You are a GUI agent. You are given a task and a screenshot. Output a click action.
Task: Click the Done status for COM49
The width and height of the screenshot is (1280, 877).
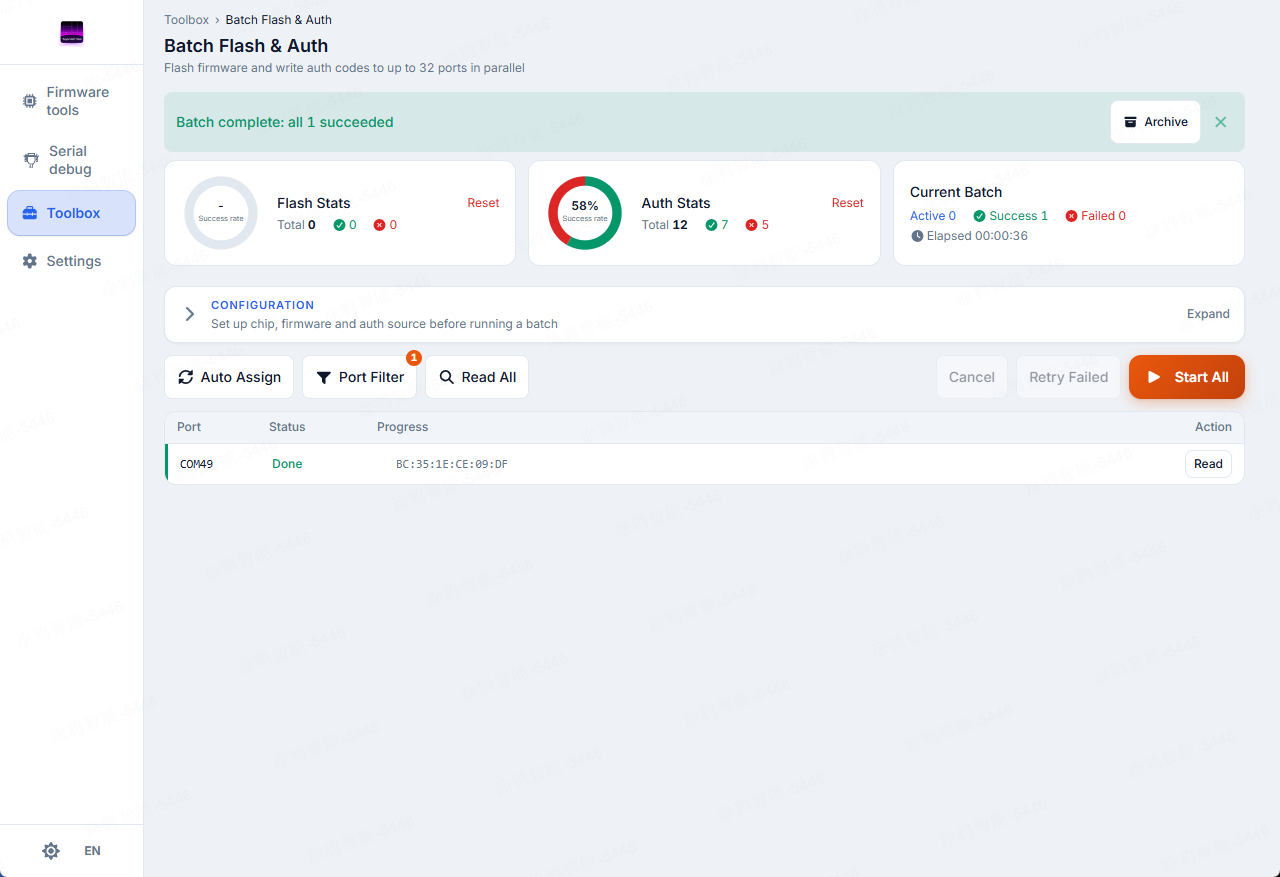pyautogui.click(x=287, y=464)
